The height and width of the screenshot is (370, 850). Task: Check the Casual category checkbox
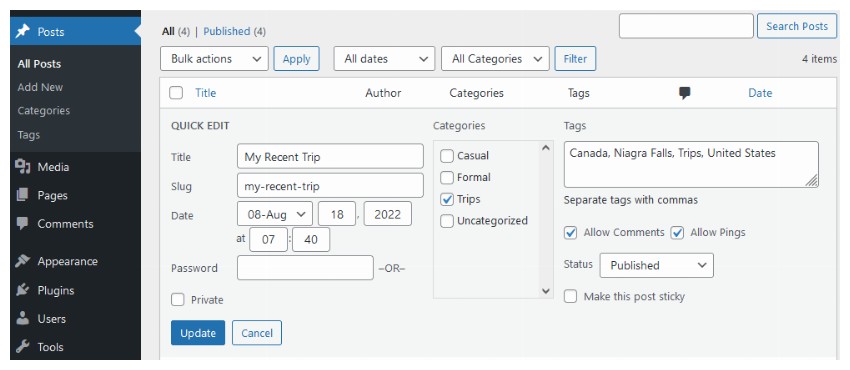point(447,156)
